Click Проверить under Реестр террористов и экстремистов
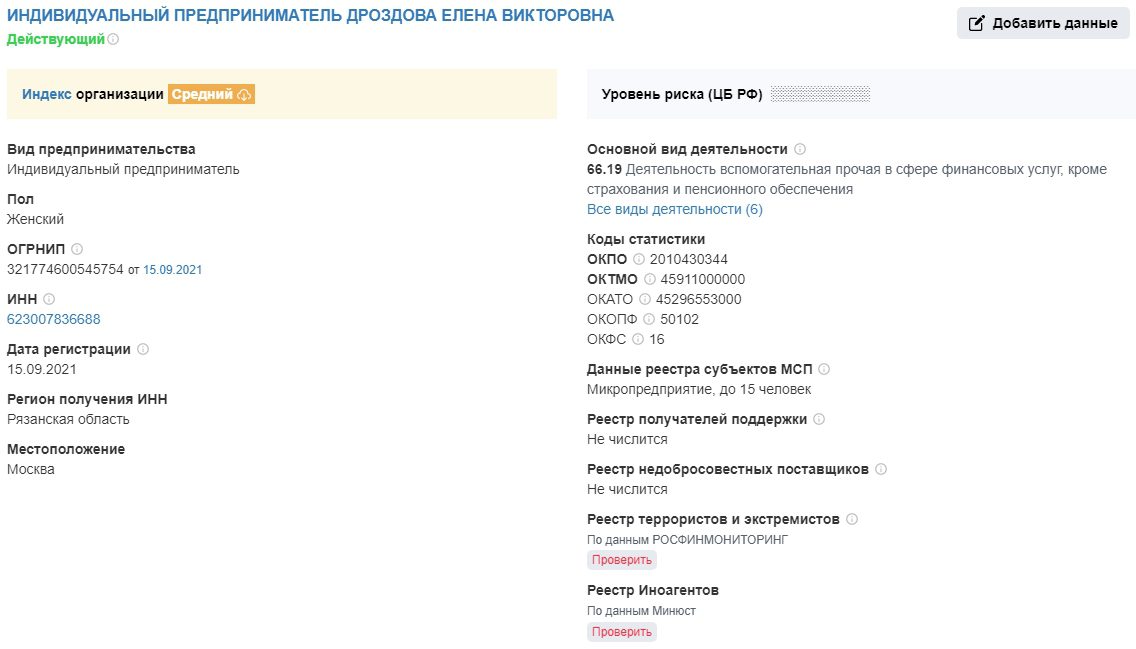The width and height of the screenshot is (1136, 649). tap(621, 560)
